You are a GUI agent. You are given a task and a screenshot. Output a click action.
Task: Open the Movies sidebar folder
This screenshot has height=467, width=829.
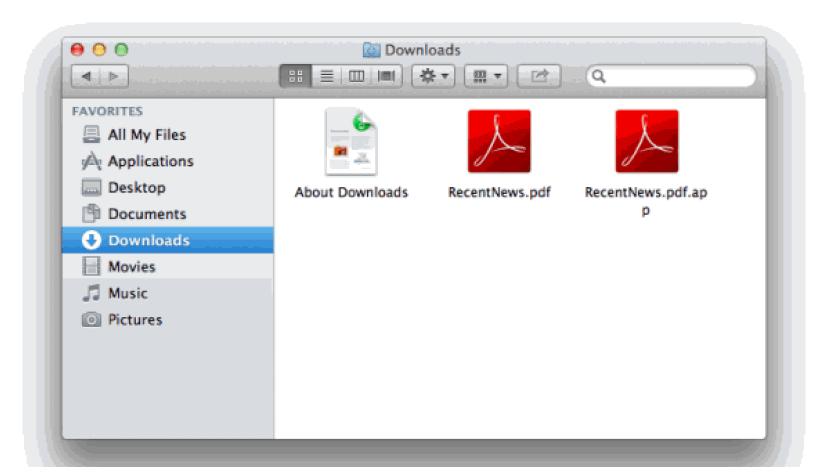(131, 267)
